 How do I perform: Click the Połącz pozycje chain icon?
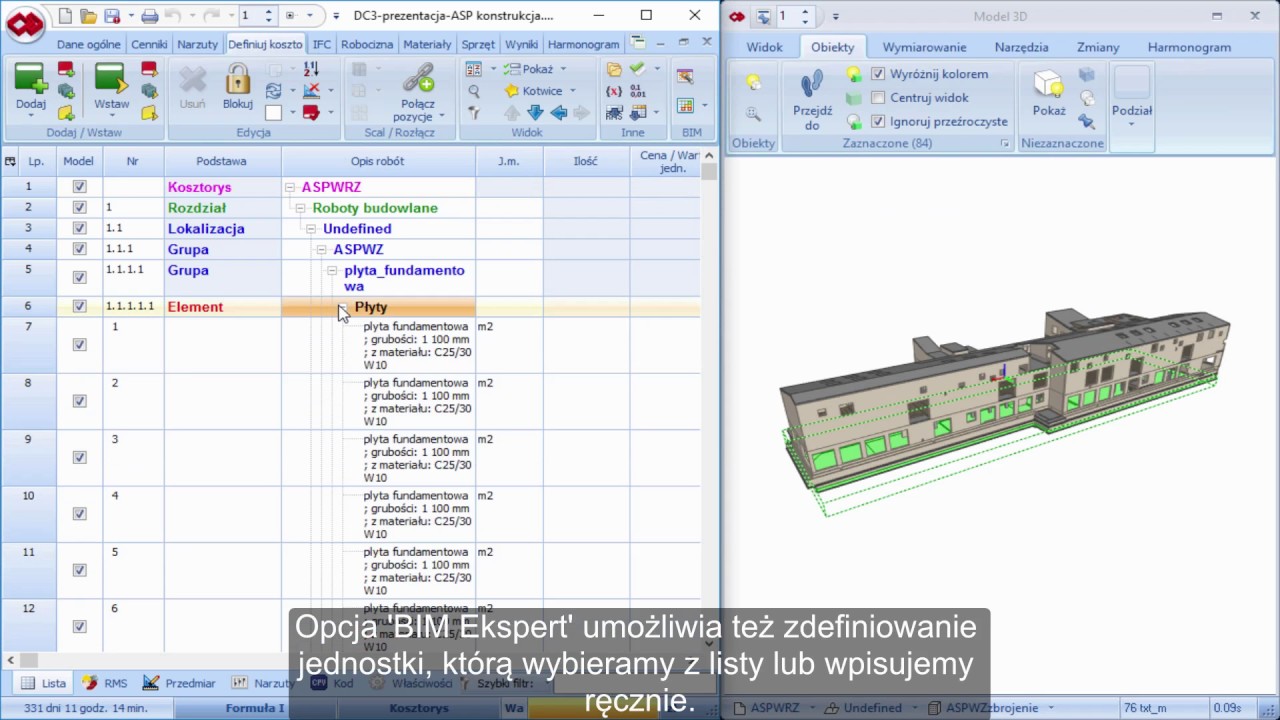(418, 79)
